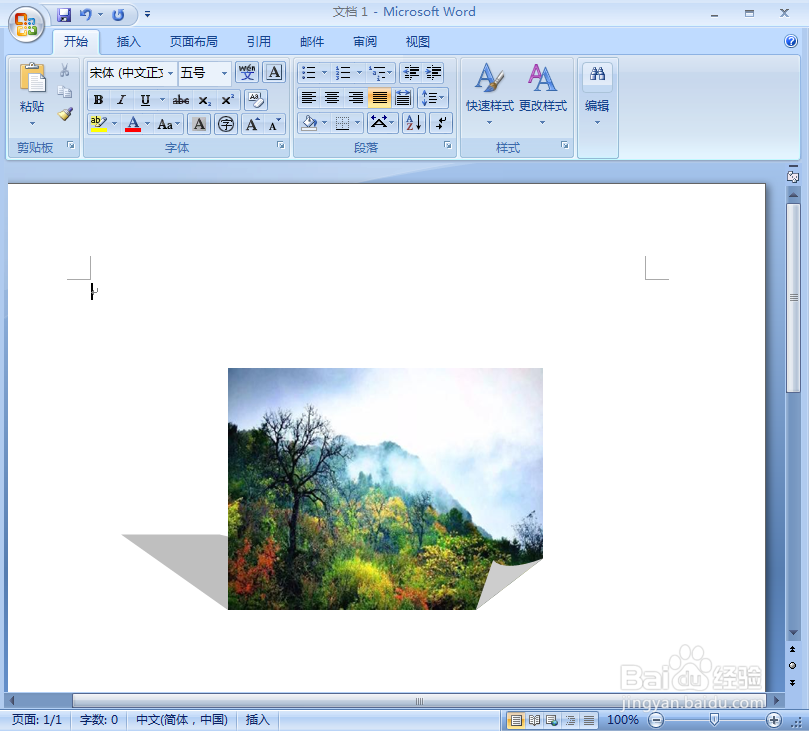Image resolution: width=809 pixels, height=731 pixels.
Task: Shrink font size with smaller A
Action: [274, 124]
